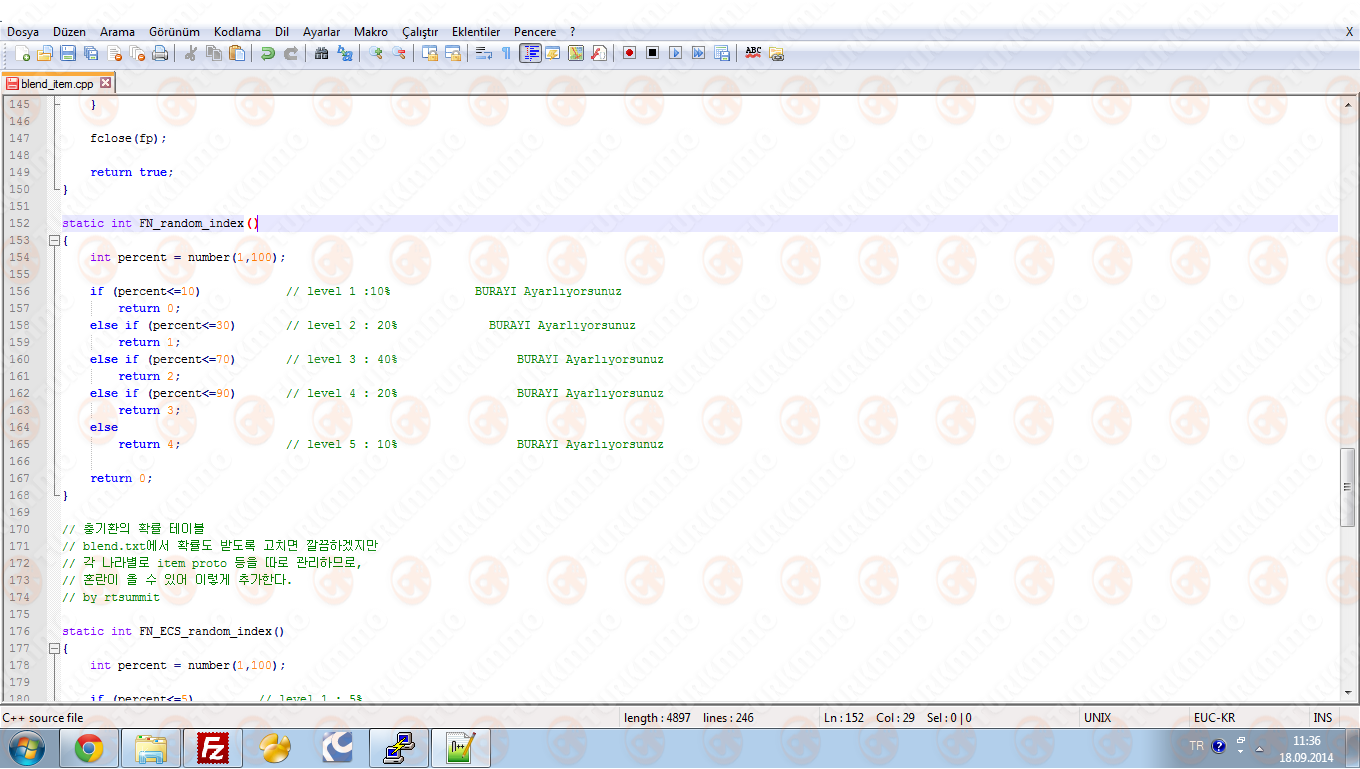Click the user-defined language icon
The height and width of the screenshot is (769, 1360).
pos(552,53)
